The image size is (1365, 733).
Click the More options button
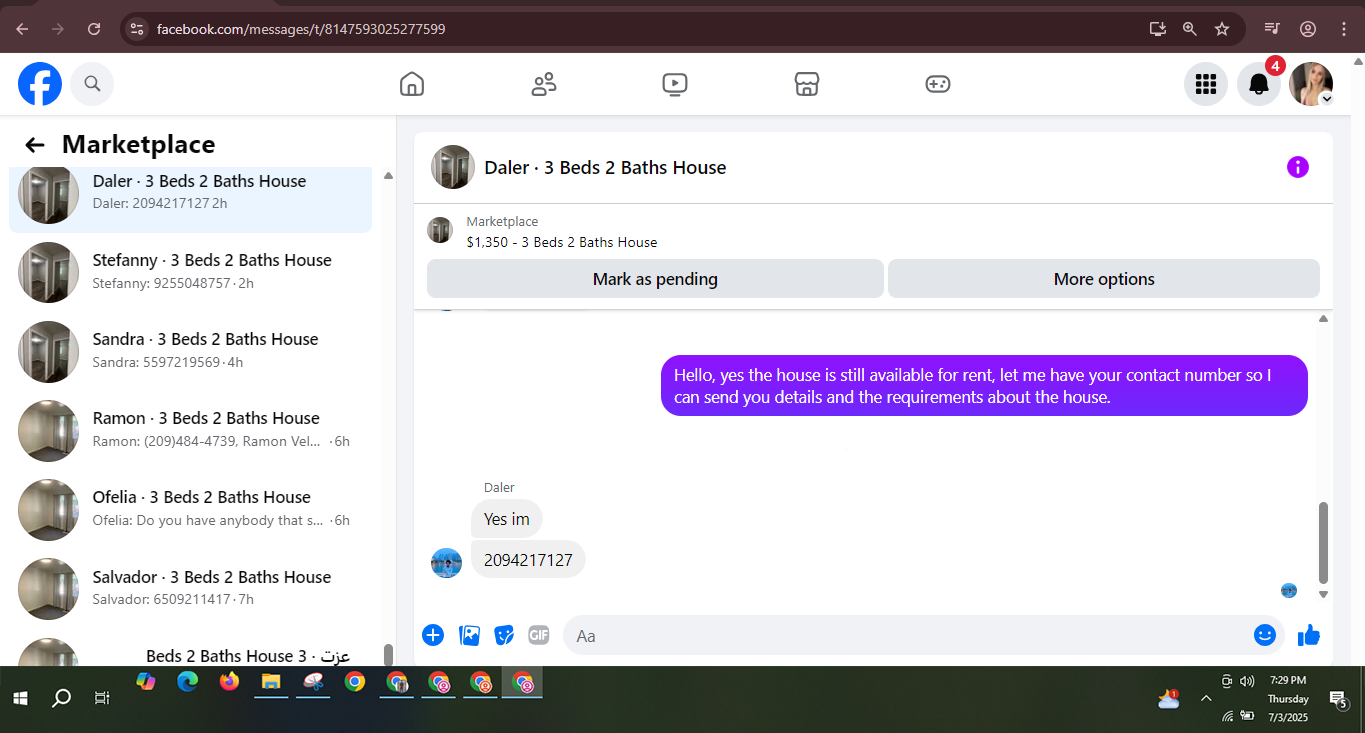[x=1104, y=279]
